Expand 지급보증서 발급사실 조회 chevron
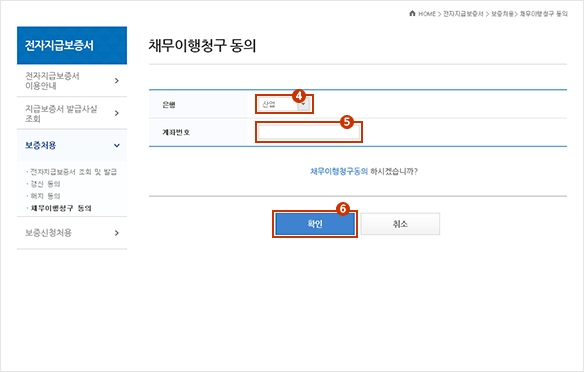Viewport: 584px width, 372px height. click(x=117, y=113)
